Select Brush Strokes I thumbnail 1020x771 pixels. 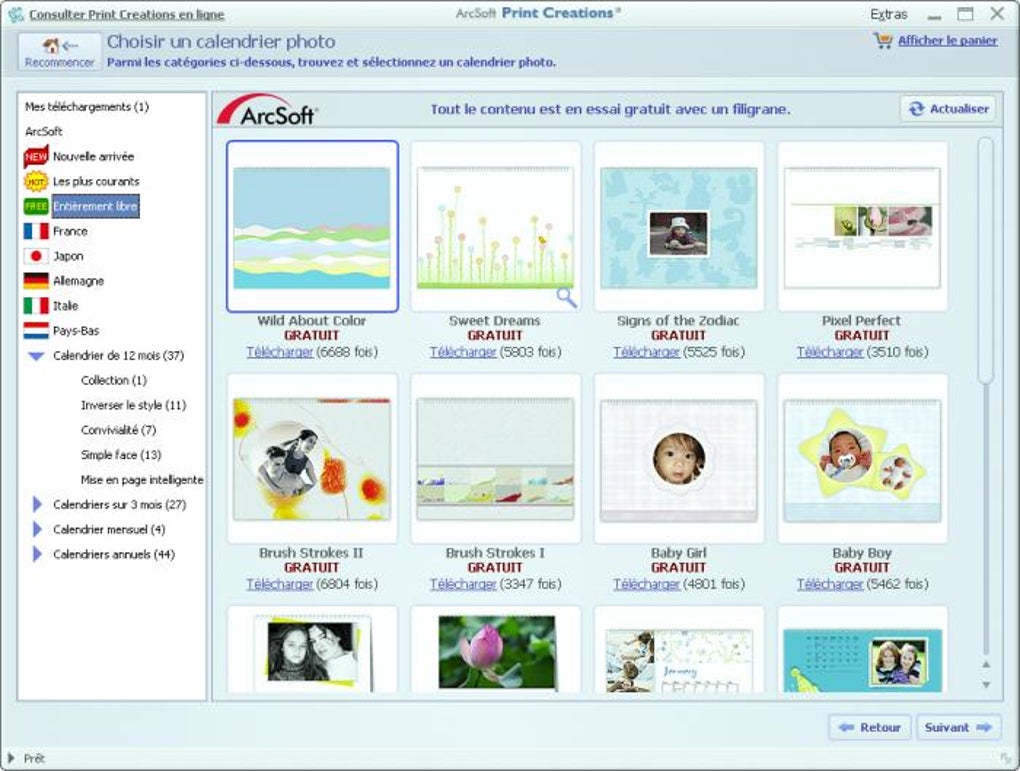[x=496, y=459]
